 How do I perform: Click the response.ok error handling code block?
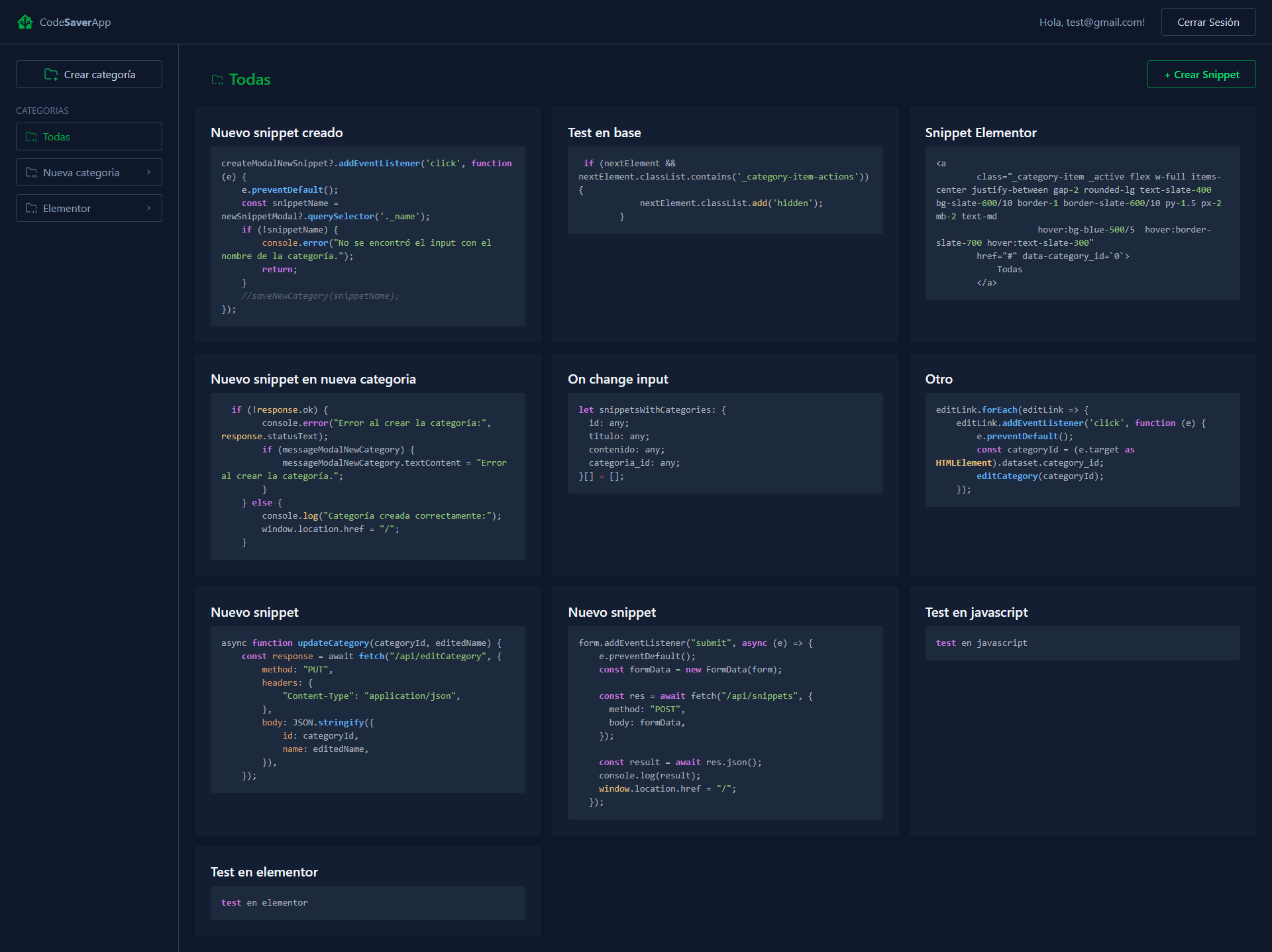click(368, 476)
